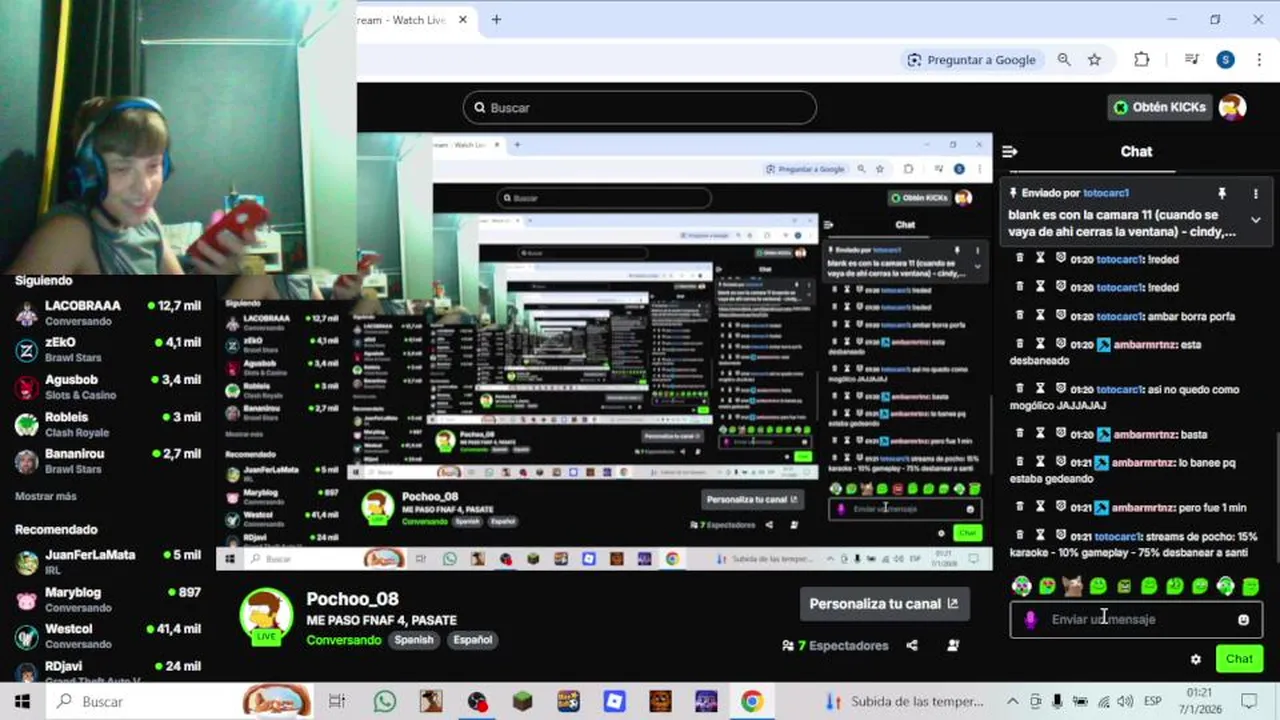Open ambarmrtnz profile from the 'basta' message
Viewport: 1280px width, 720px height.
click(x=1144, y=435)
